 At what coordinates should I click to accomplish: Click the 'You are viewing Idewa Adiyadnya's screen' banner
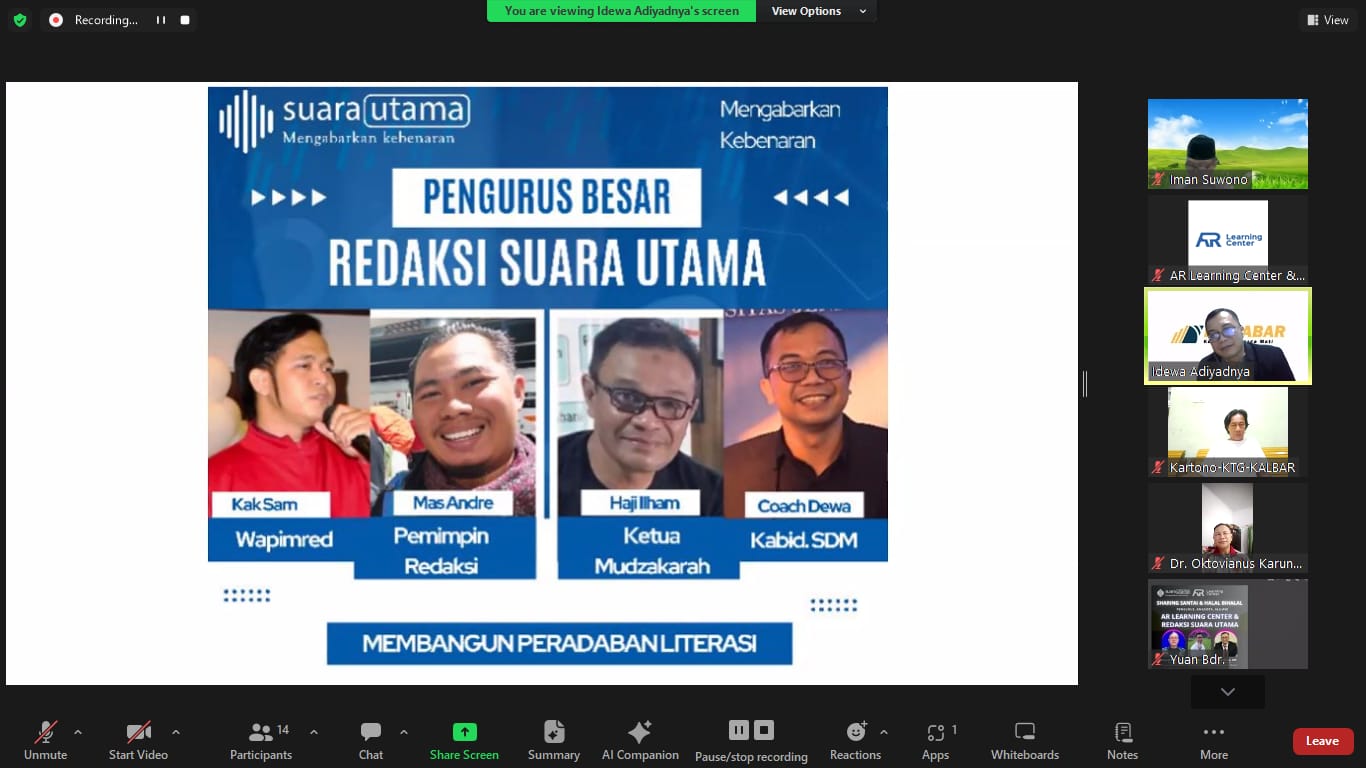tap(622, 11)
